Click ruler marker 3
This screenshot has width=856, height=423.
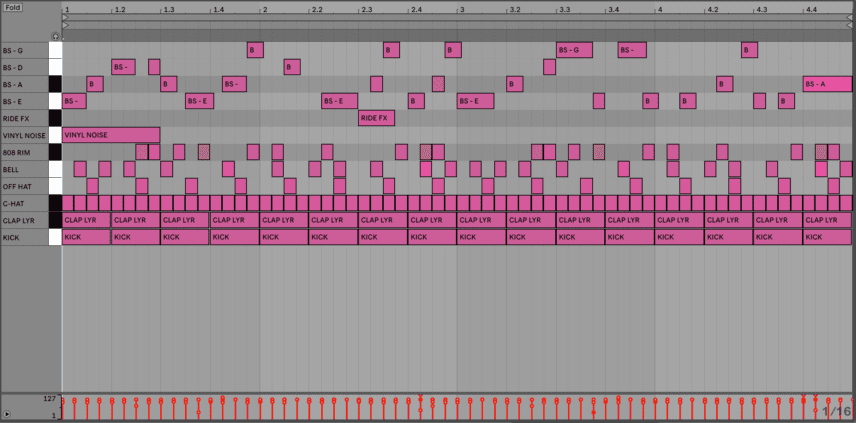pyautogui.click(x=462, y=10)
